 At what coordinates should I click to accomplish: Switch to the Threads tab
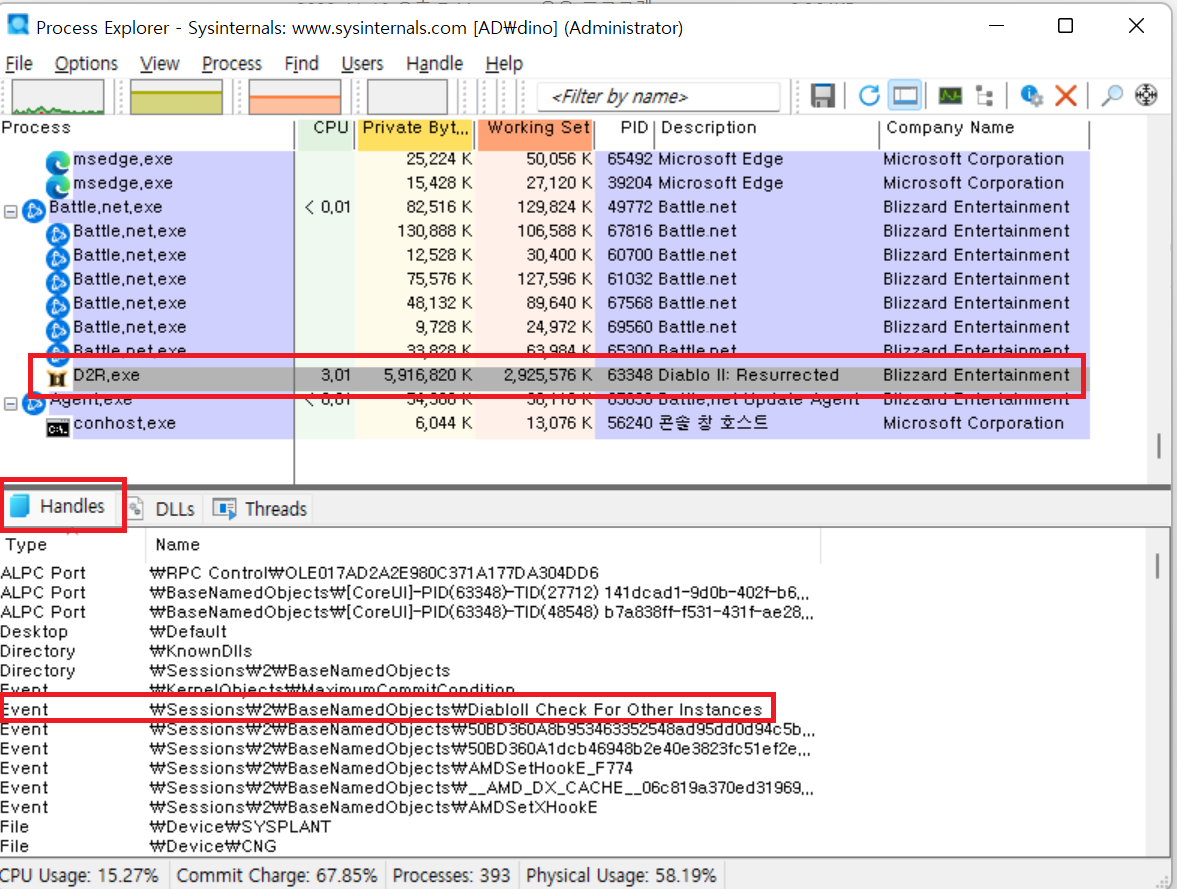click(x=261, y=509)
